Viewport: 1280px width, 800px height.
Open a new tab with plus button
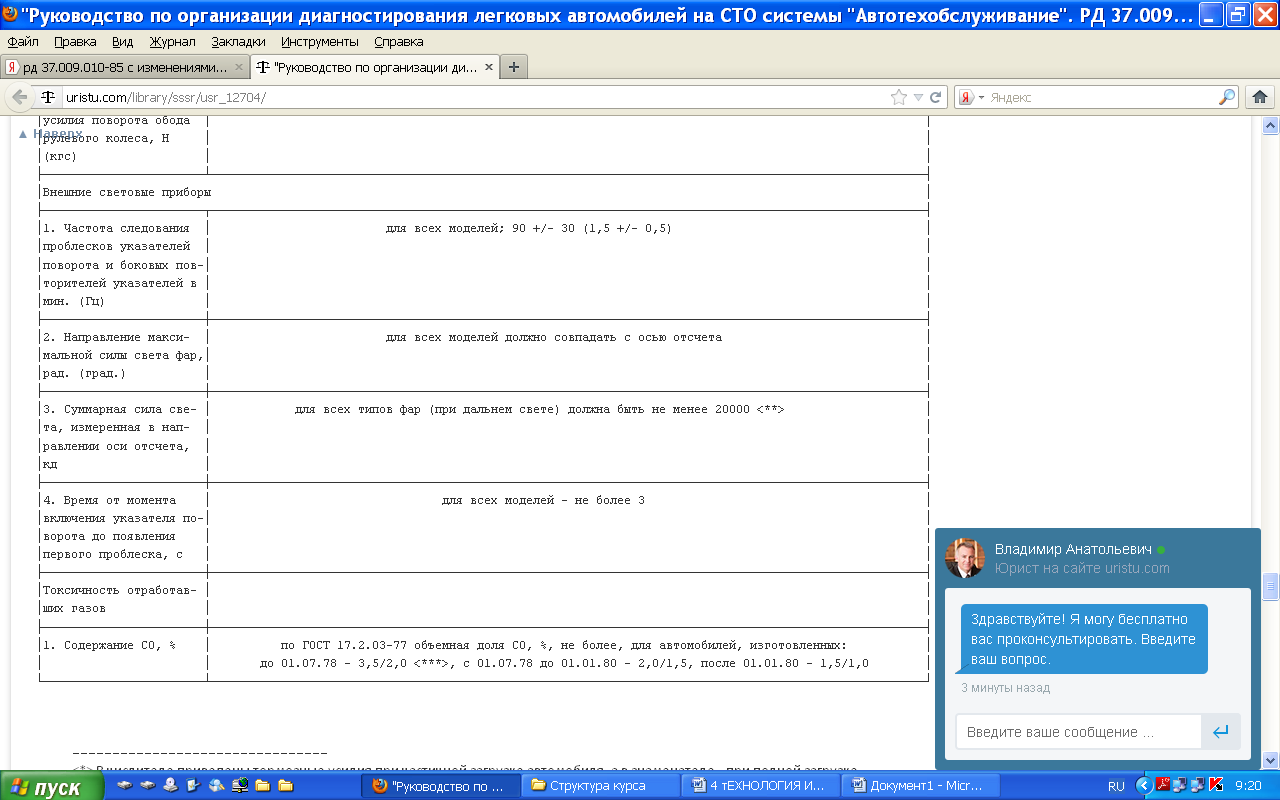point(514,67)
